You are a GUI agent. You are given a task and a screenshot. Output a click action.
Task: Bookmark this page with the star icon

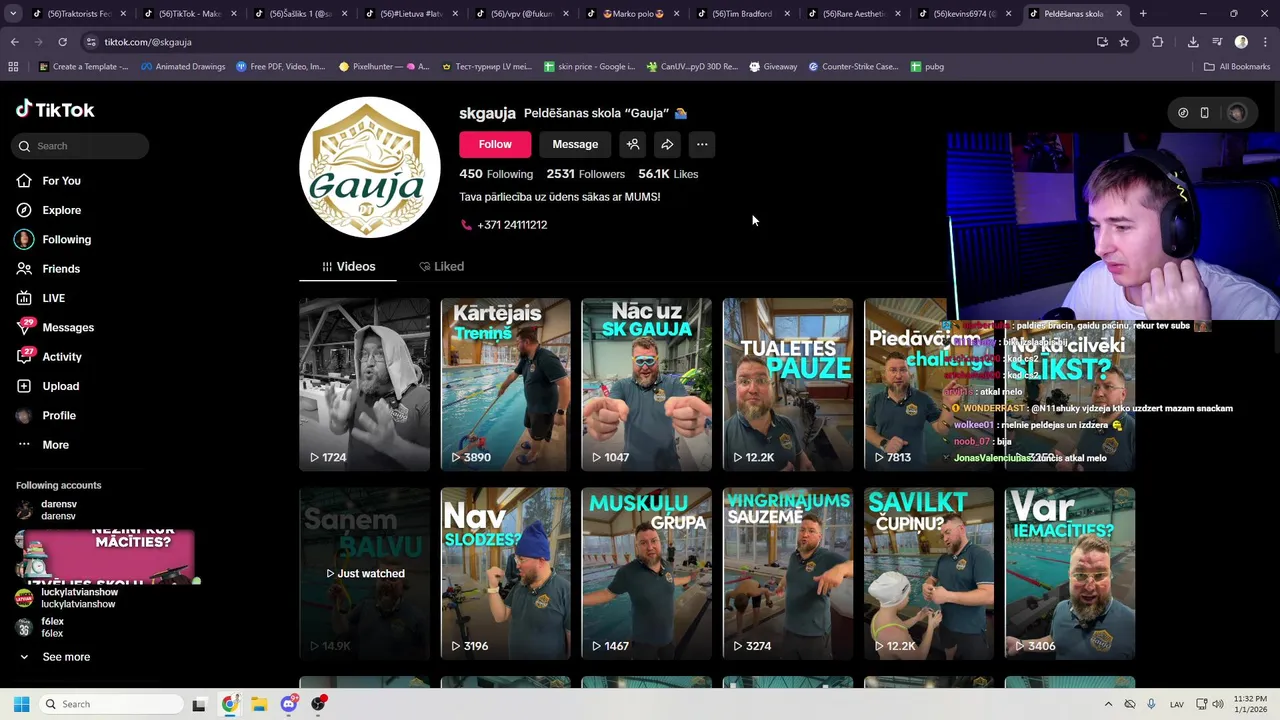click(x=1124, y=42)
